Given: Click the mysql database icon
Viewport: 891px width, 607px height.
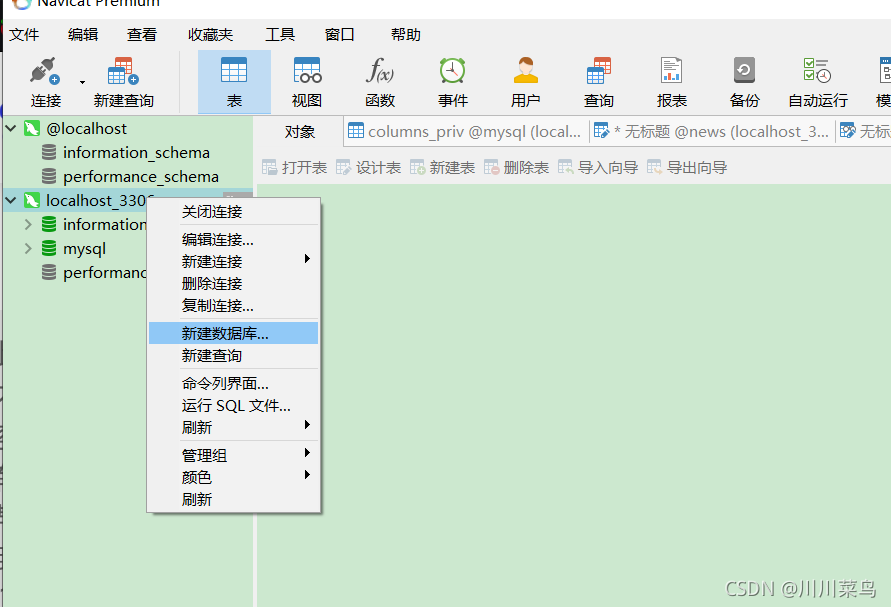Looking at the screenshot, I should coord(49,248).
